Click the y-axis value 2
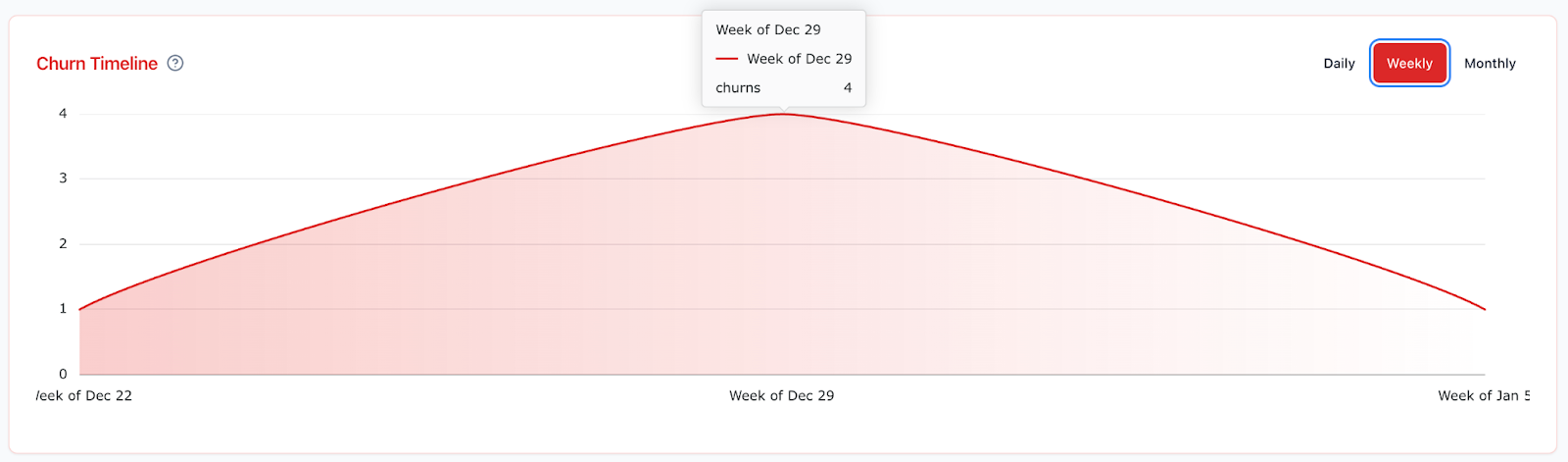The image size is (1568, 462). (x=63, y=244)
